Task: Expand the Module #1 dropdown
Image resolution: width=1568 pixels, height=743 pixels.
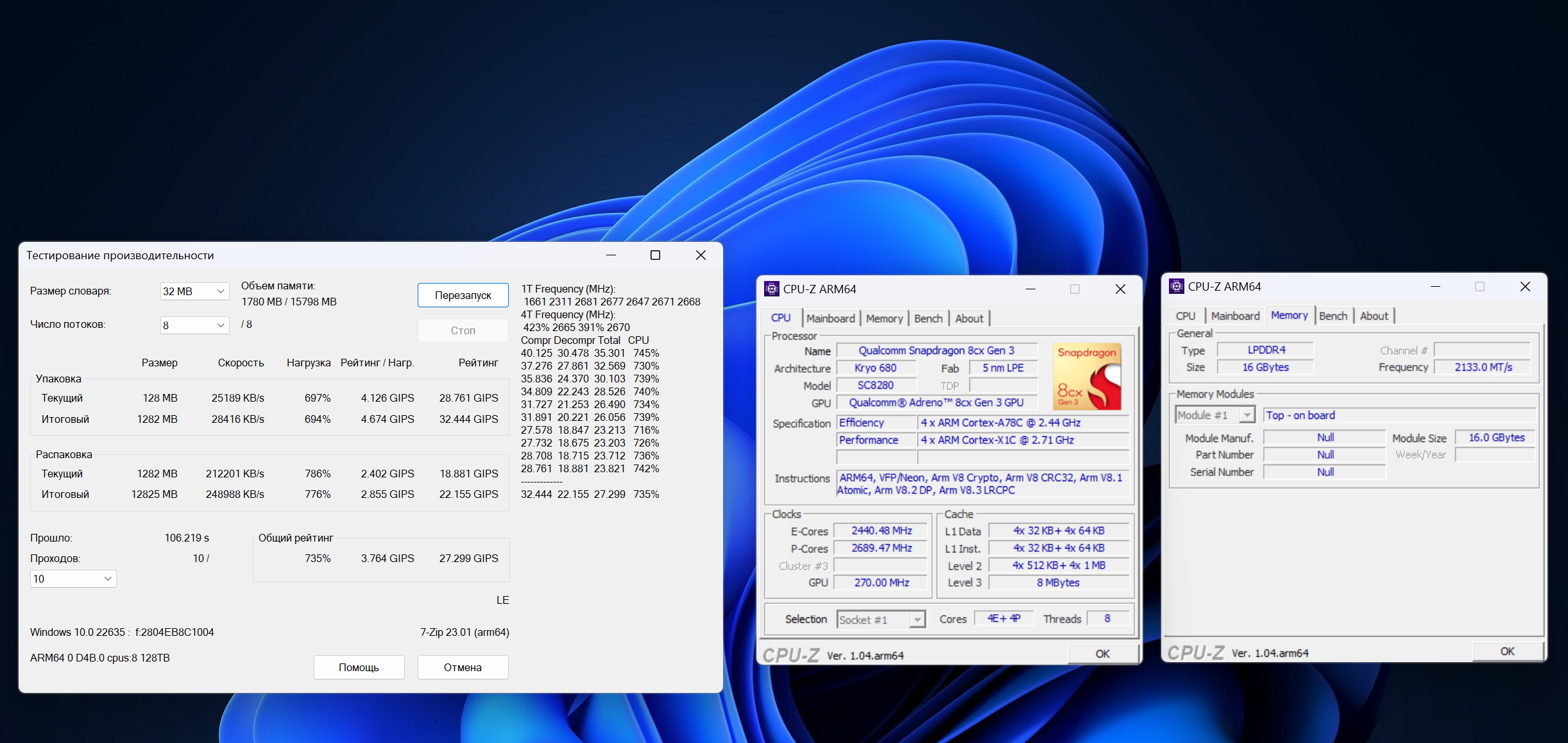Action: [1246, 416]
